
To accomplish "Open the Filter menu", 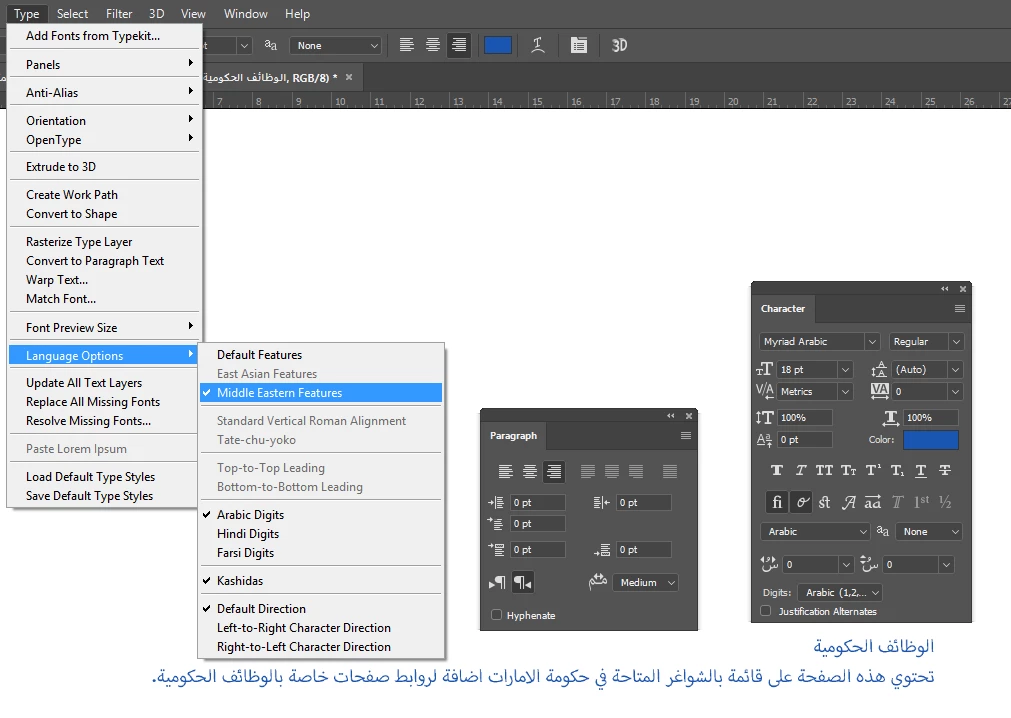I will (119, 14).
